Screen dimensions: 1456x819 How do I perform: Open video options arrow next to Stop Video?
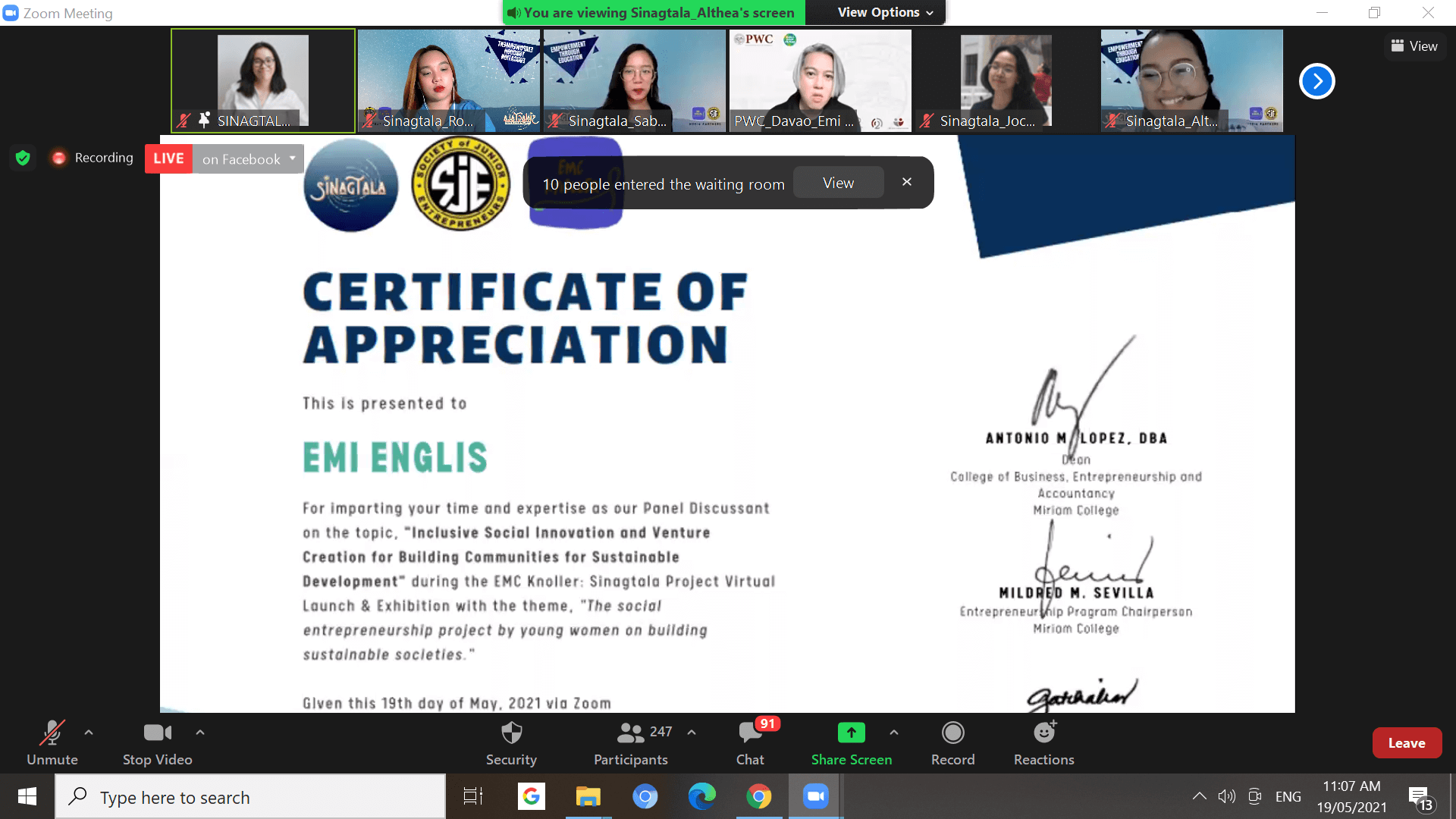pos(200,733)
